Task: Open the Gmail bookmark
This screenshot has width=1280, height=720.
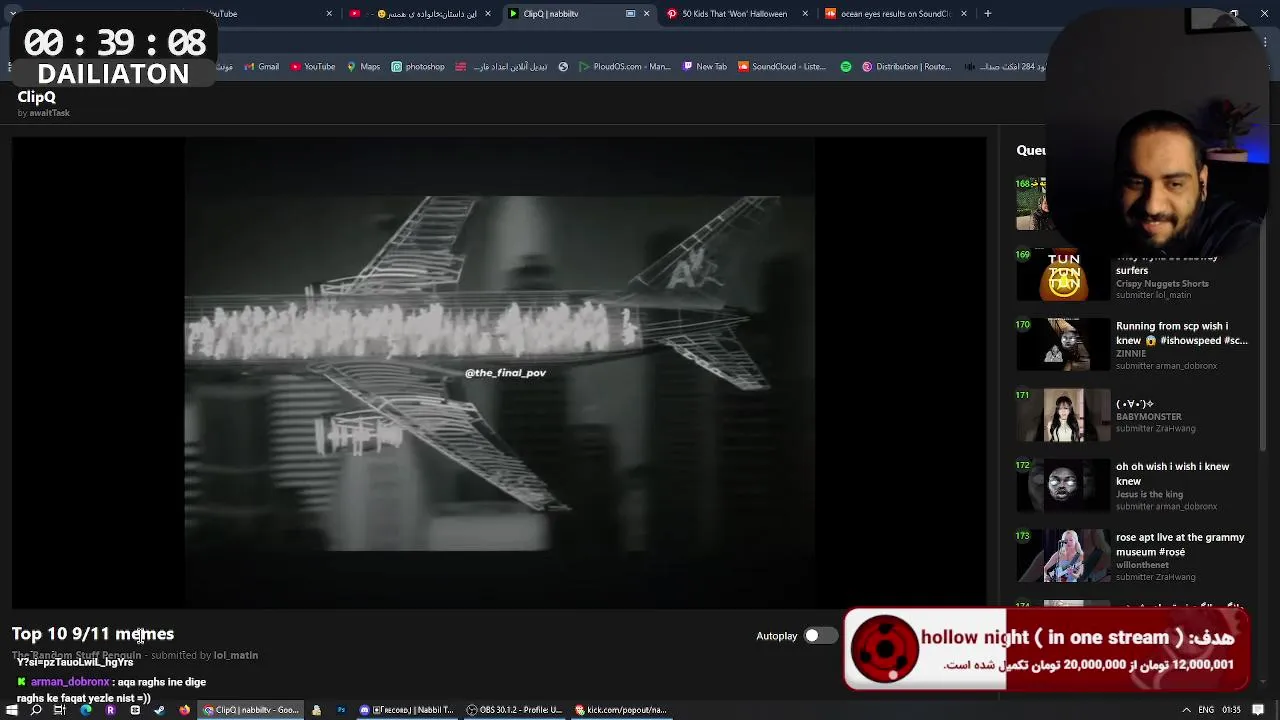Action: (261, 67)
